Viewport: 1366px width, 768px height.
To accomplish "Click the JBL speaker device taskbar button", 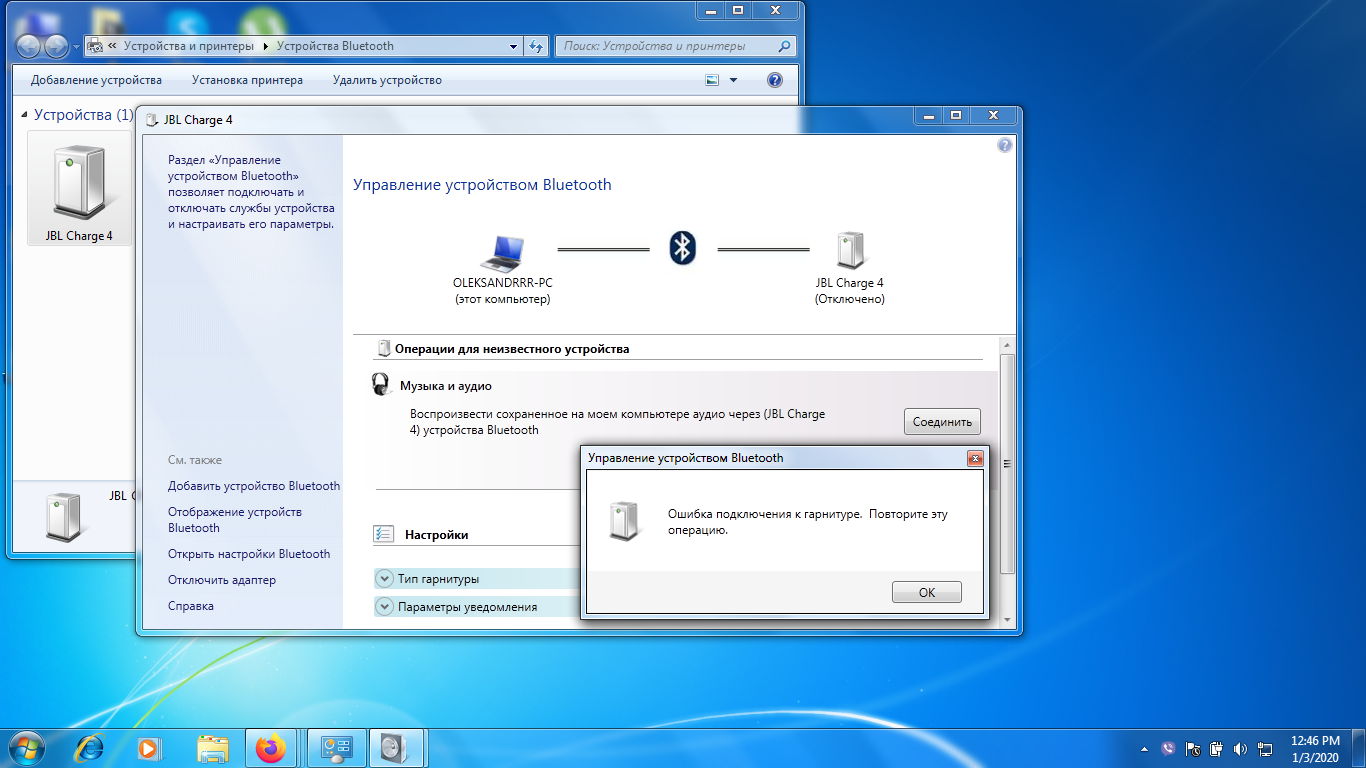I will pos(395,748).
